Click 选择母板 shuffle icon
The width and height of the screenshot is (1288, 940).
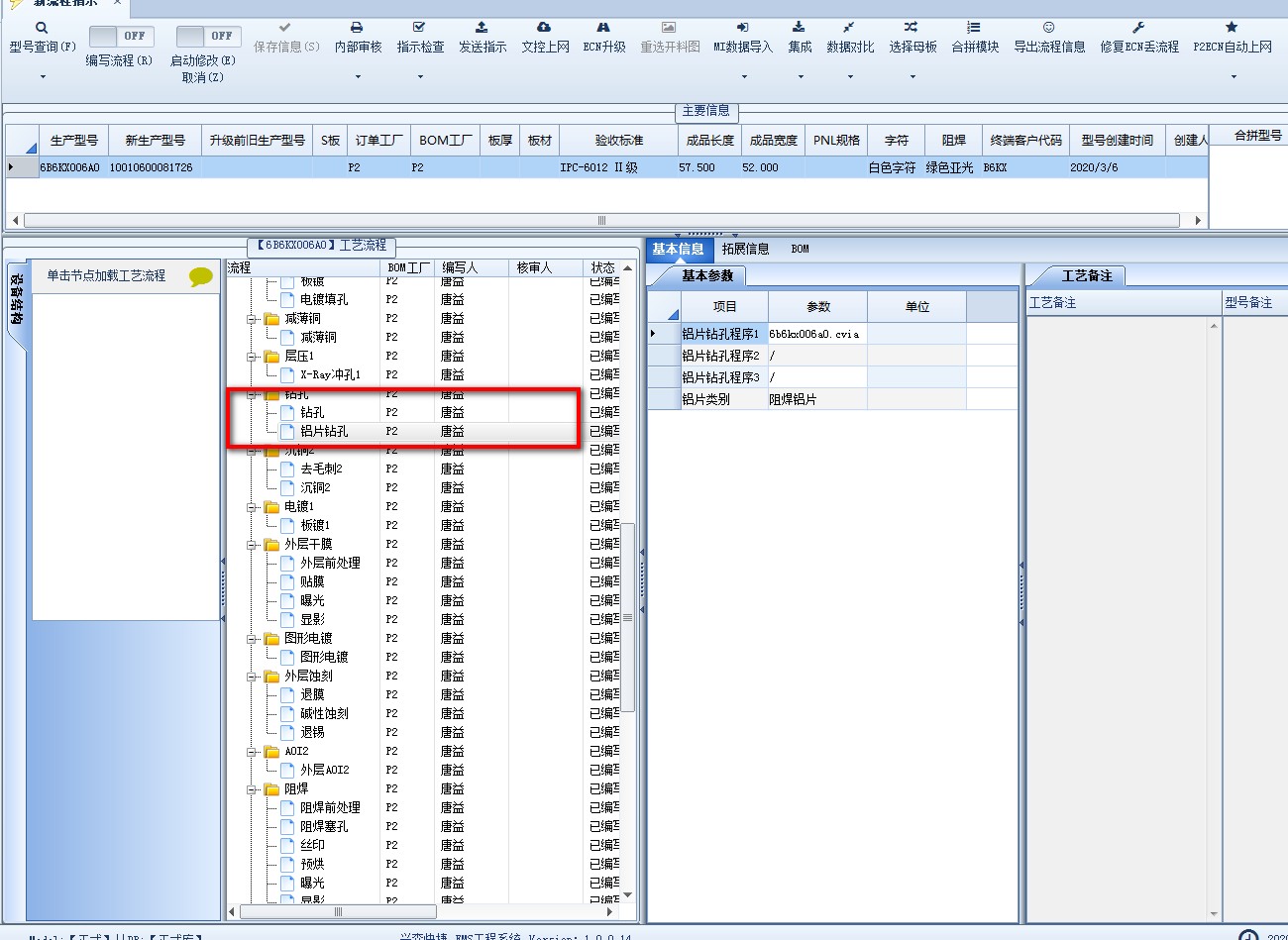point(912,28)
